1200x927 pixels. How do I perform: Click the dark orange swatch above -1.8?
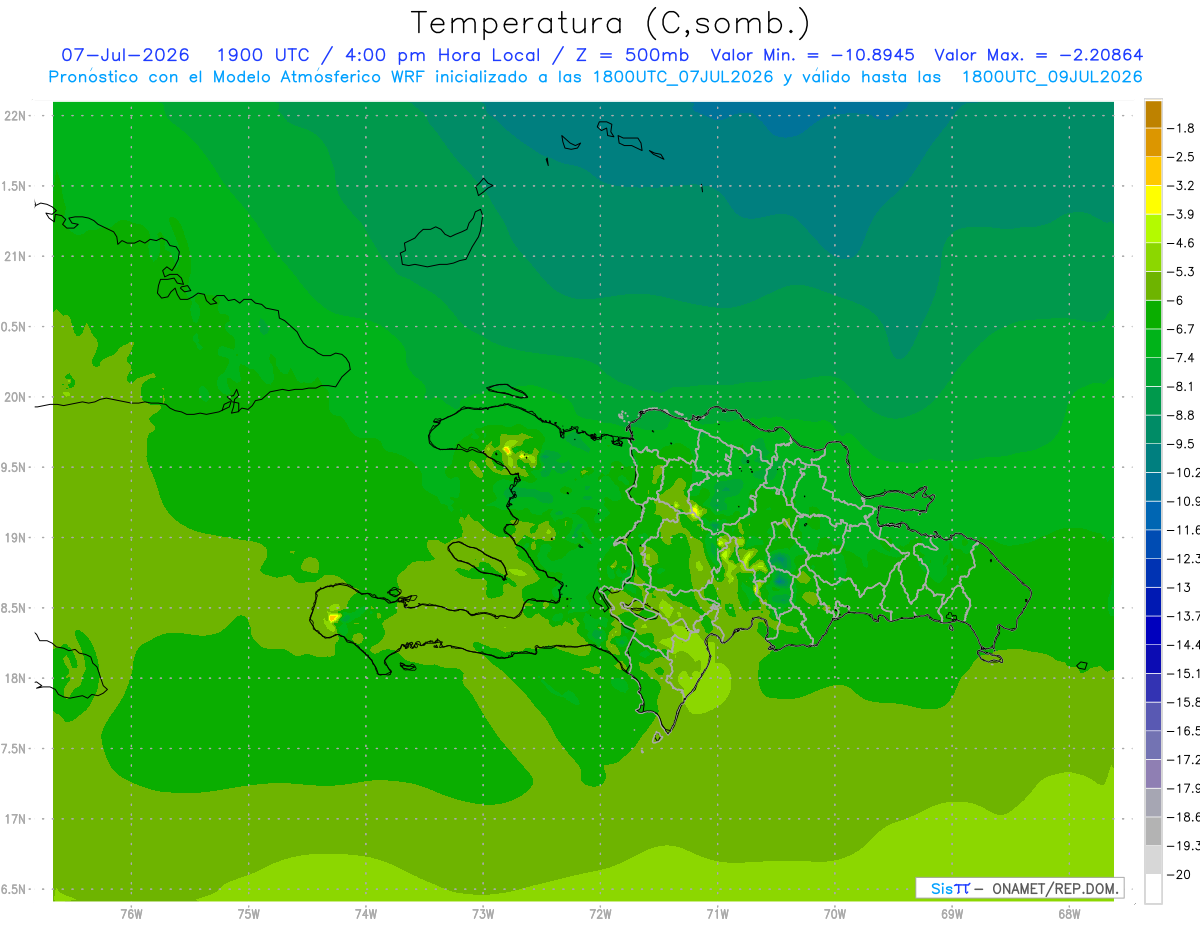[x=1153, y=114]
